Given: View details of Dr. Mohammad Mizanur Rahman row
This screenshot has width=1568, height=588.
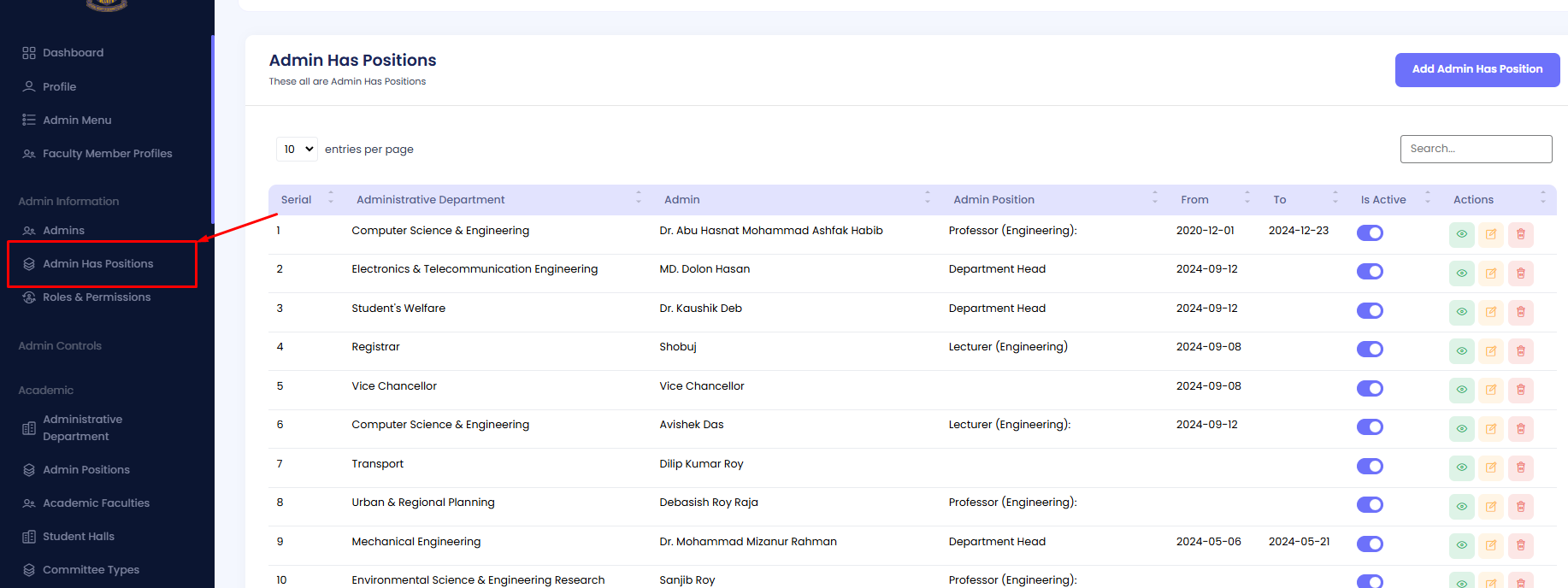Looking at the screenshot, I should point(1461,545).
